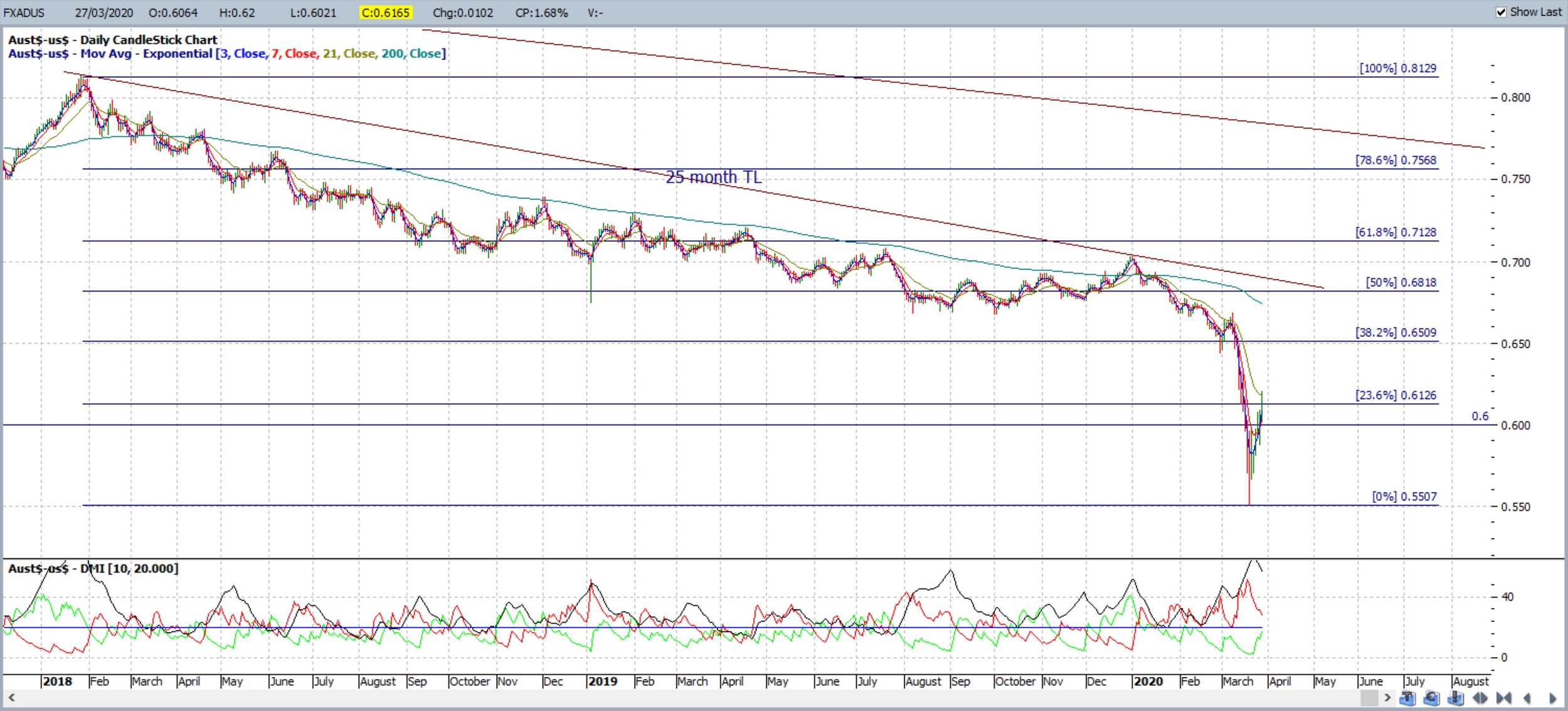
Task: Click the 0.600 price axis label
Action: [x=1515, y=425]
